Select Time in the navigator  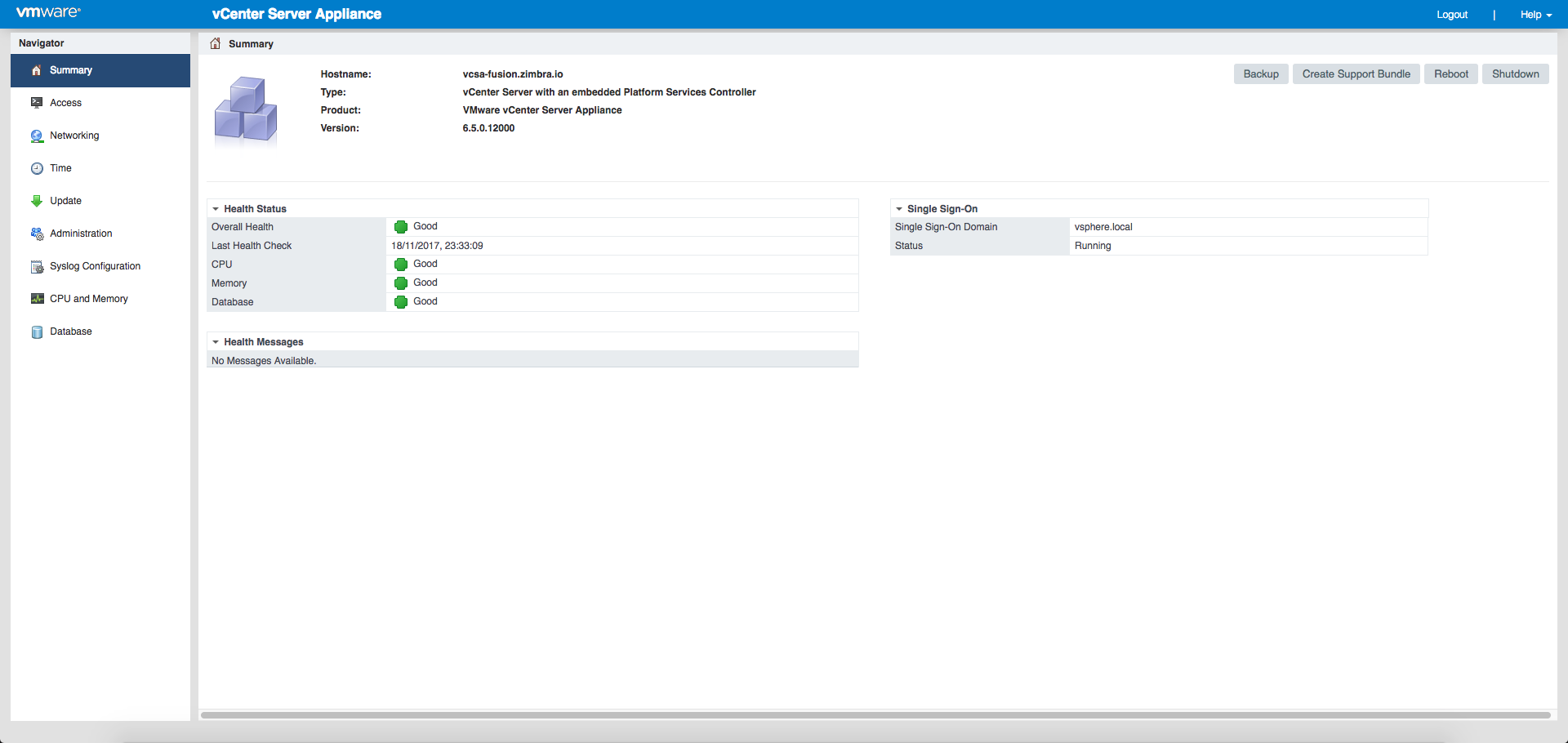(100, 168)
